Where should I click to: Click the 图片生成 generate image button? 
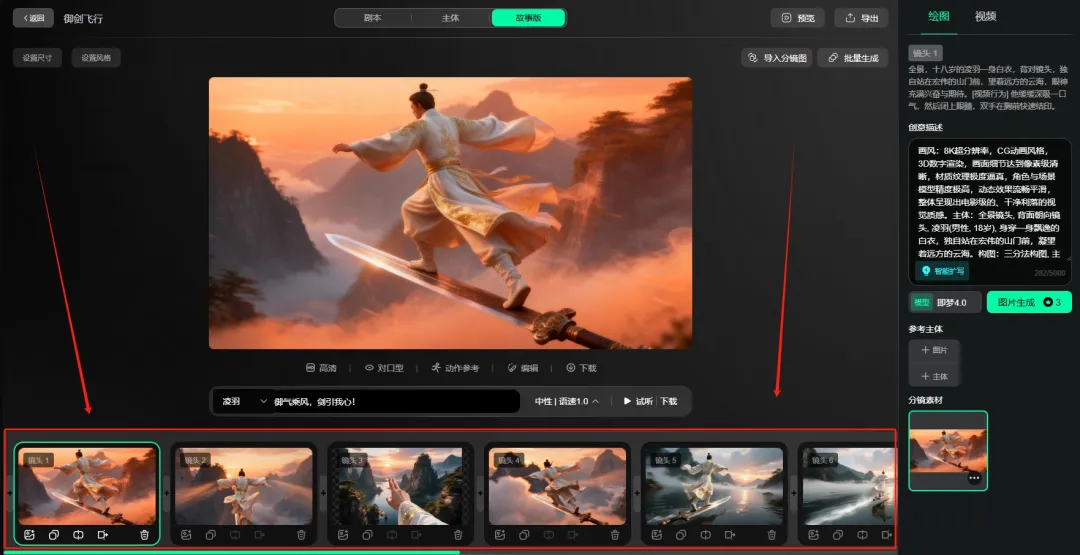(x=1028, y=302)
